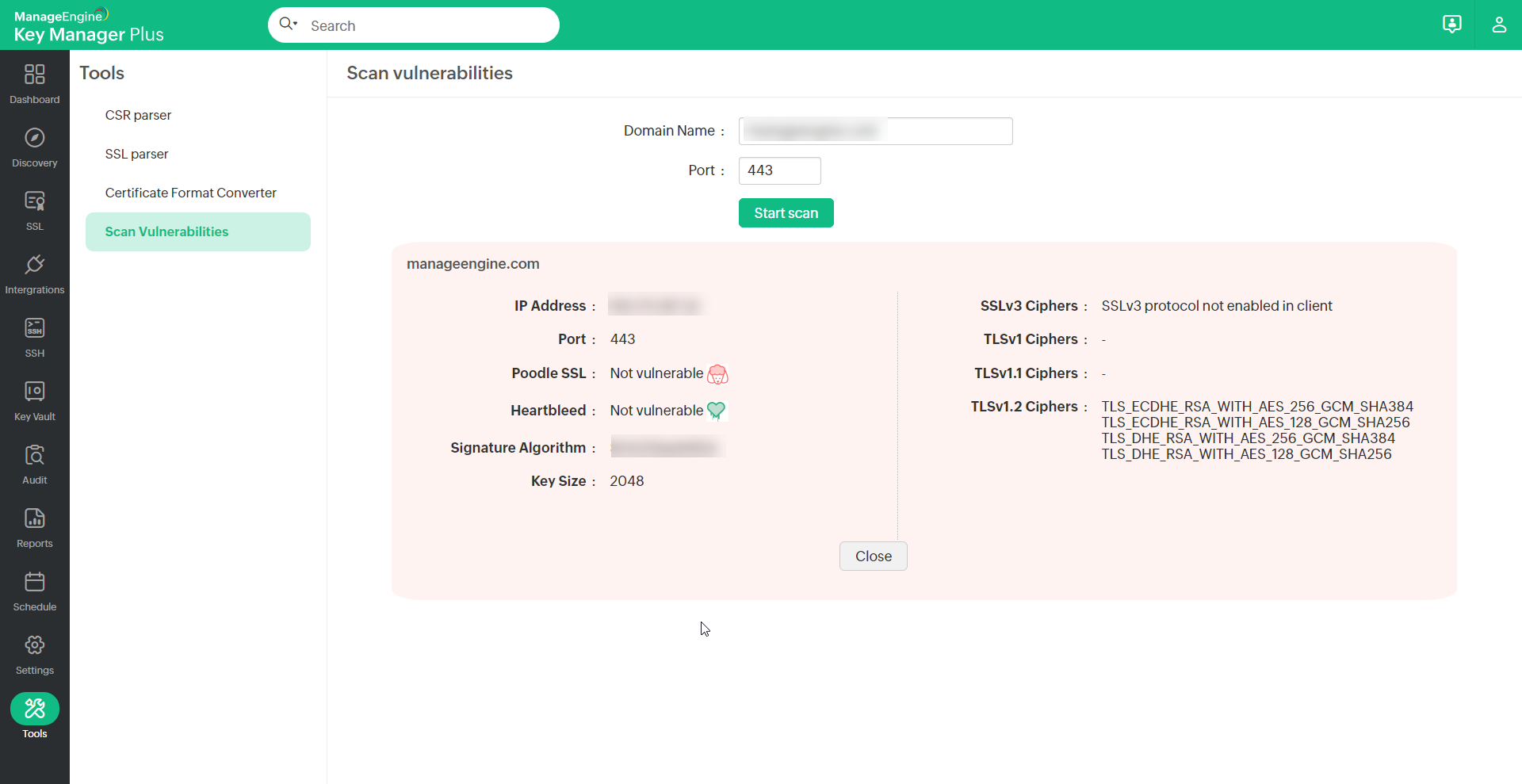Click the Key Manager Plus logo
This screenshot has height=784, width=1522.
pos(89,25)
